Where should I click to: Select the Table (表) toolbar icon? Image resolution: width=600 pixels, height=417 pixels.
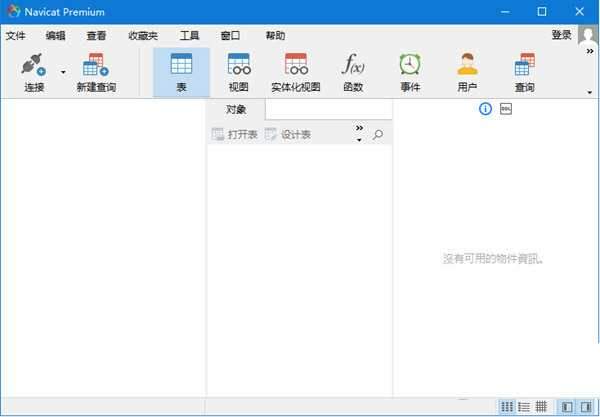pos(181,68)
